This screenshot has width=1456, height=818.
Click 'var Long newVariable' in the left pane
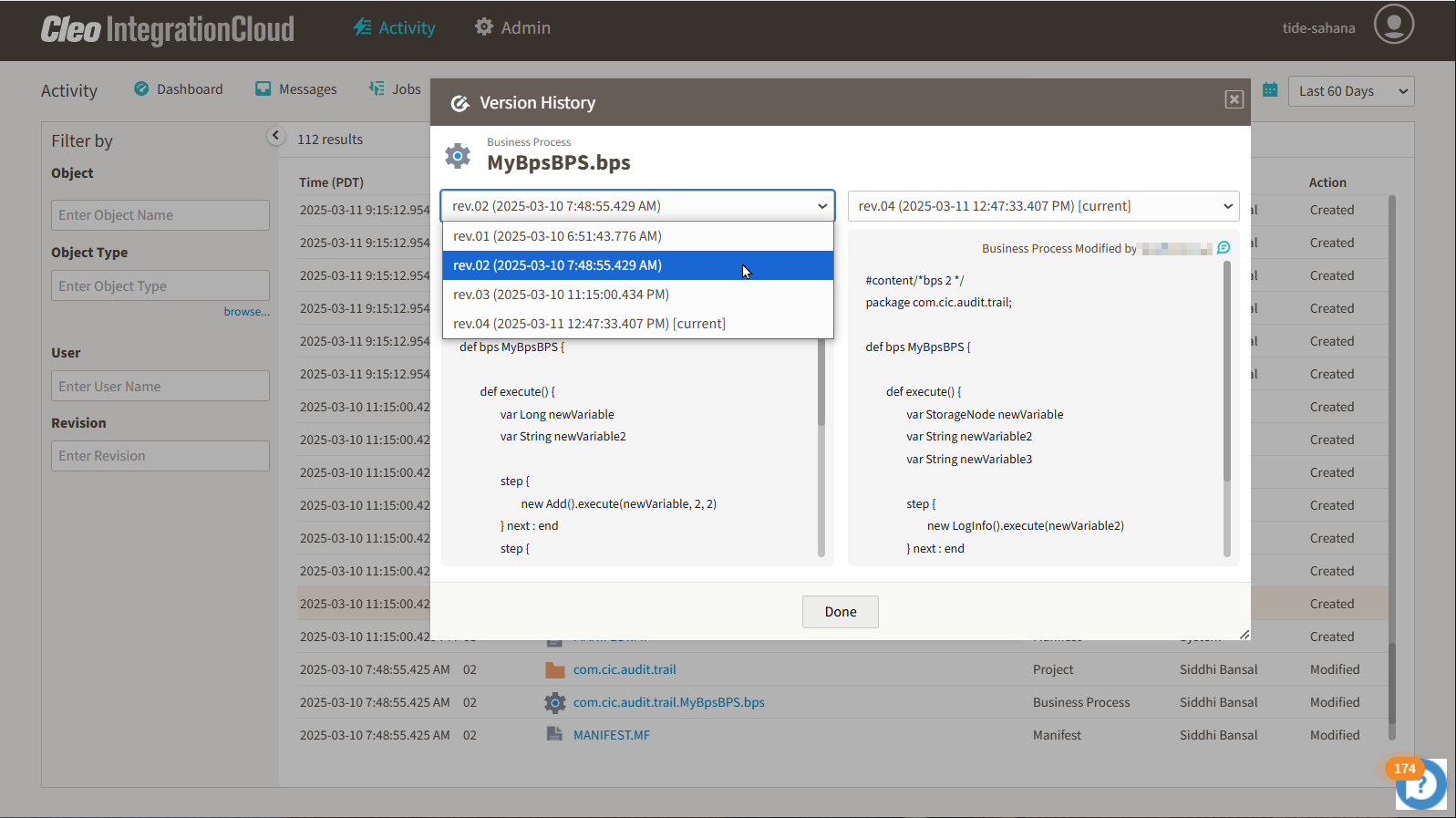pos(557,414)
